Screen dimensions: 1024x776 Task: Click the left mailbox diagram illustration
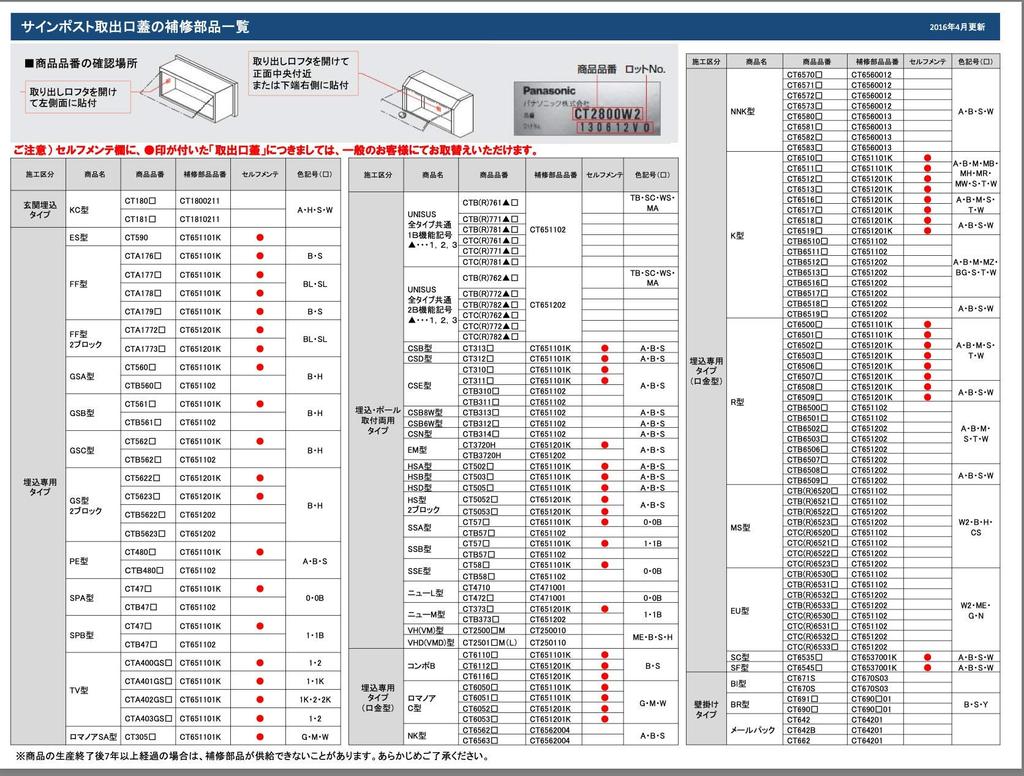[x=189, y=89]
